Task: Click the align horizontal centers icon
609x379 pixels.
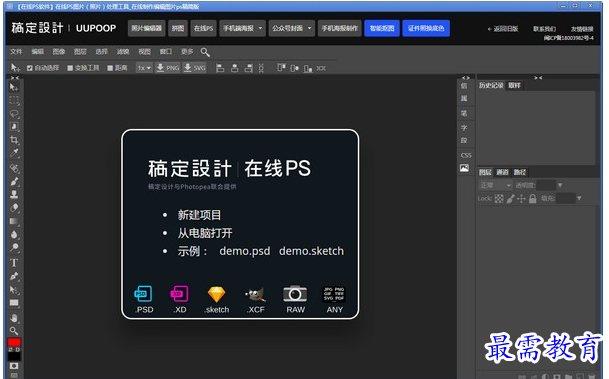Action: pyautogui.click(x=235, y=68)
